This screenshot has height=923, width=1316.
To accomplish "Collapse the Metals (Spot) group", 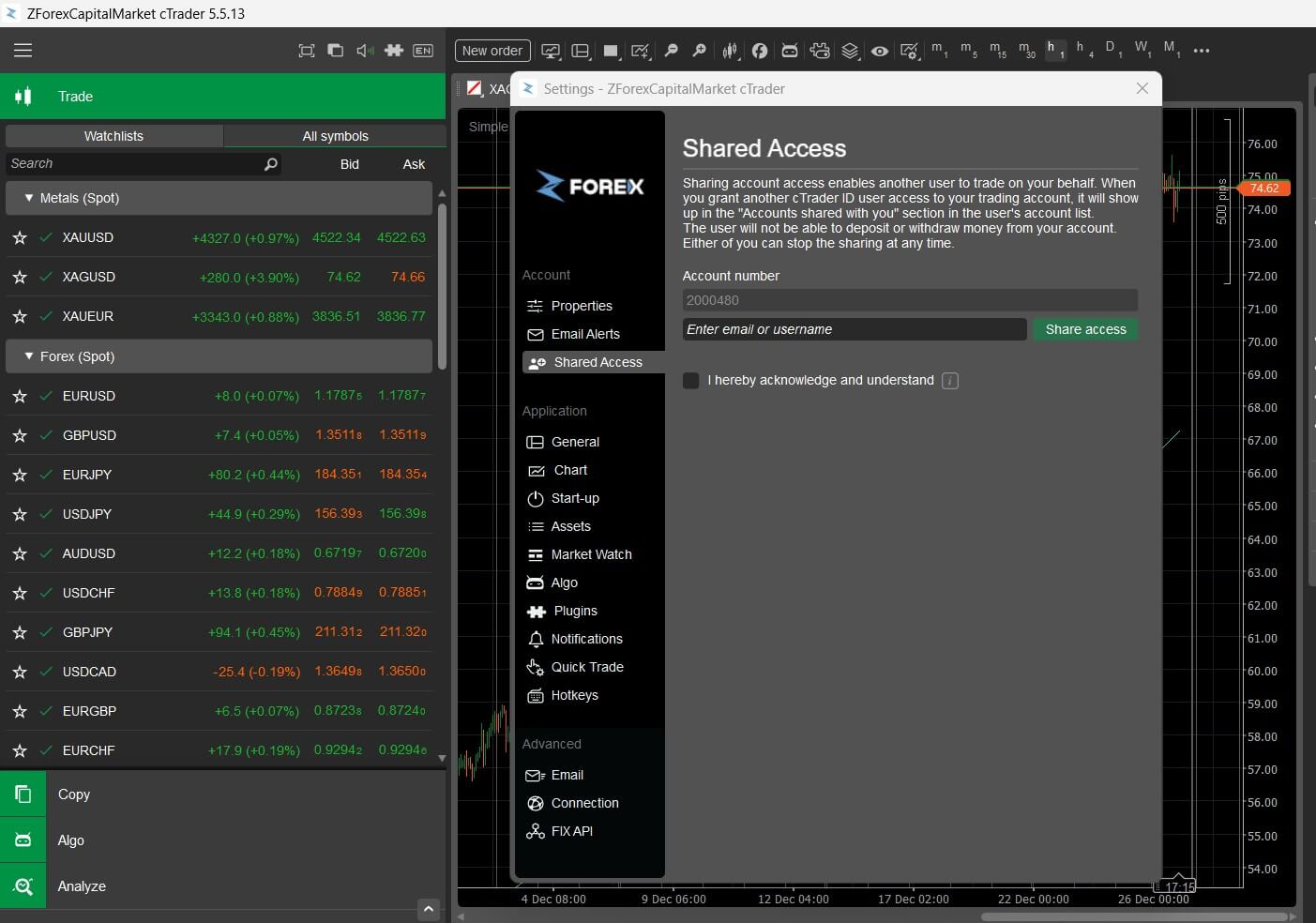I will point(29,198).
